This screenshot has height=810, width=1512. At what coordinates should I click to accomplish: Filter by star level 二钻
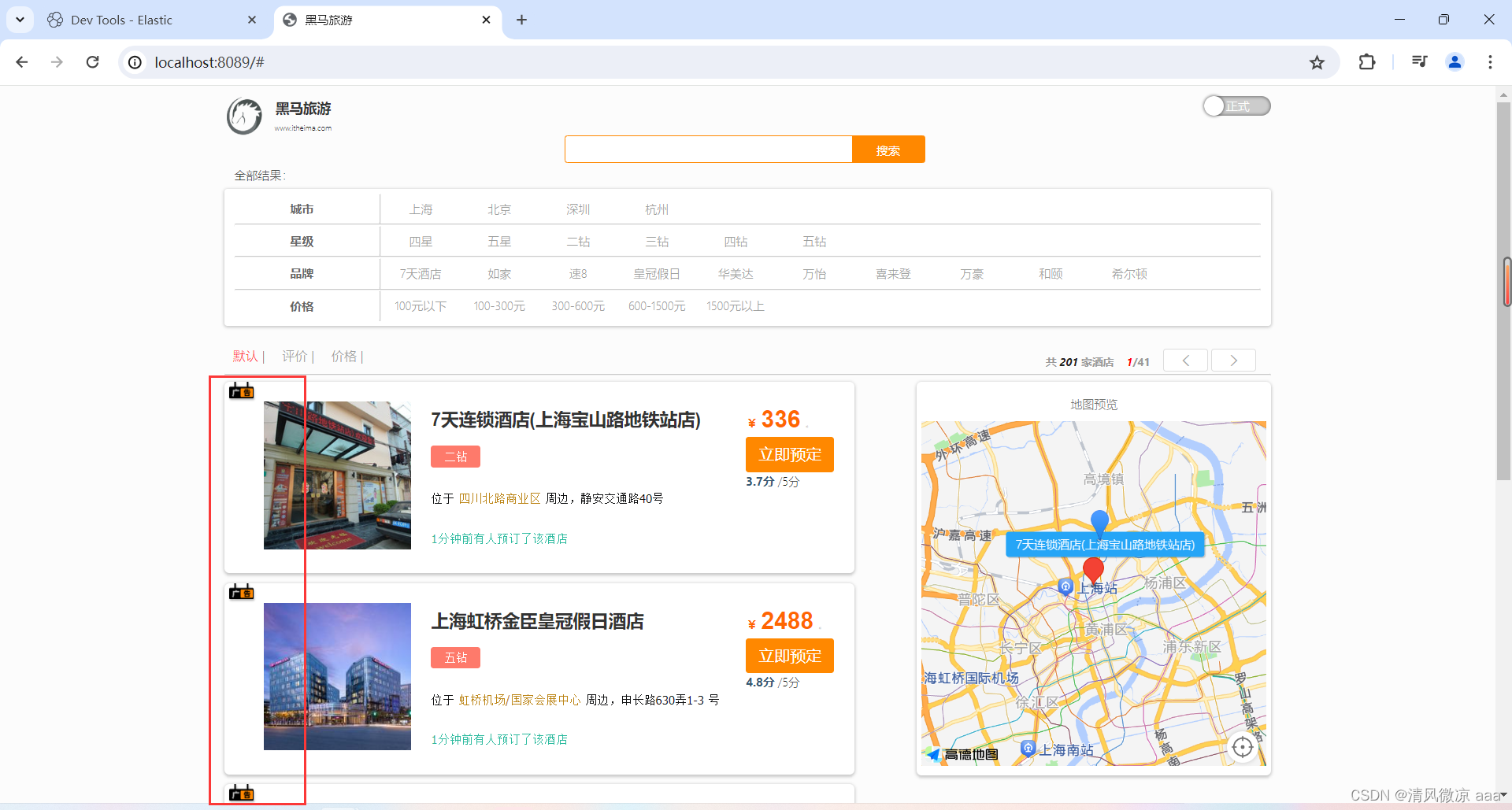(578, 242)
